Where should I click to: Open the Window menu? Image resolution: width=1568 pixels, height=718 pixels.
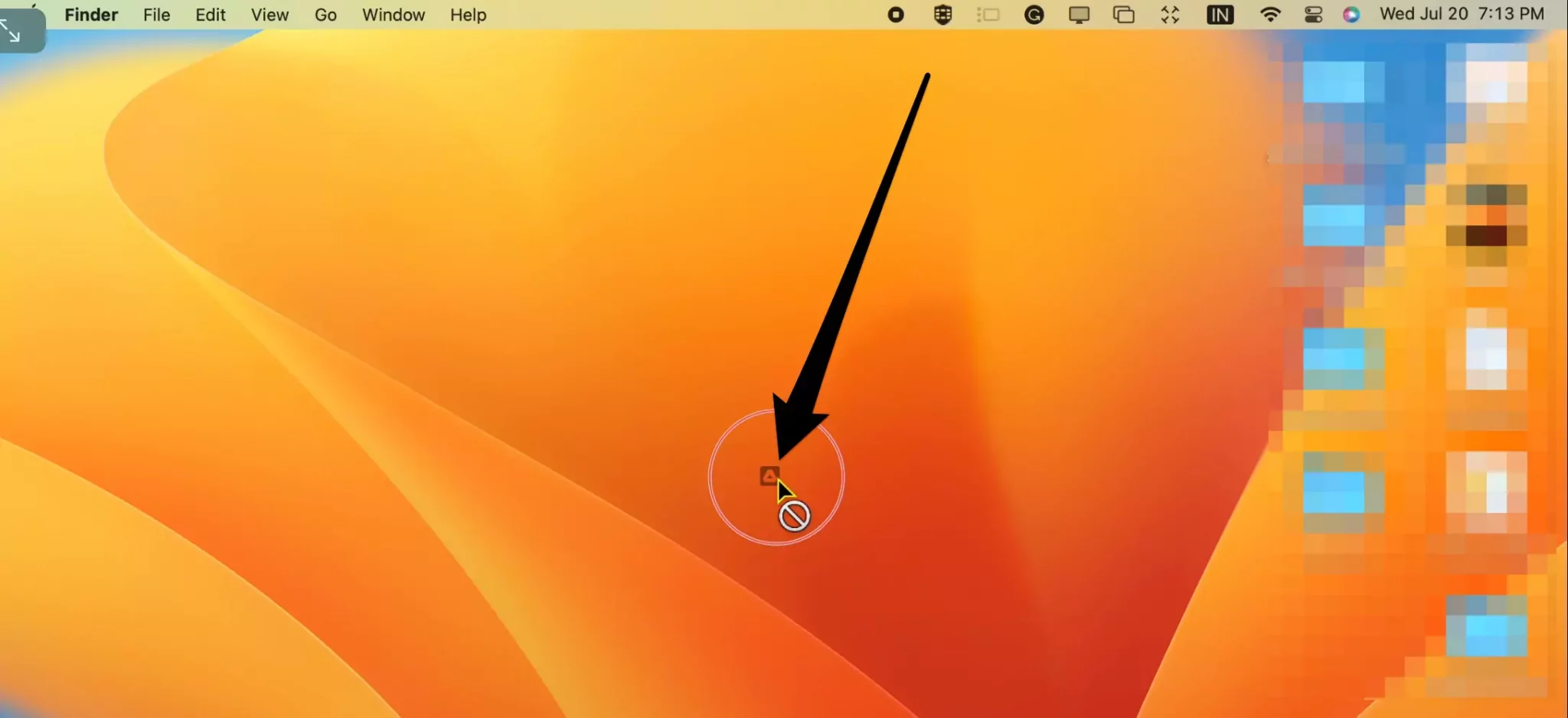click(x=394, y=15)
